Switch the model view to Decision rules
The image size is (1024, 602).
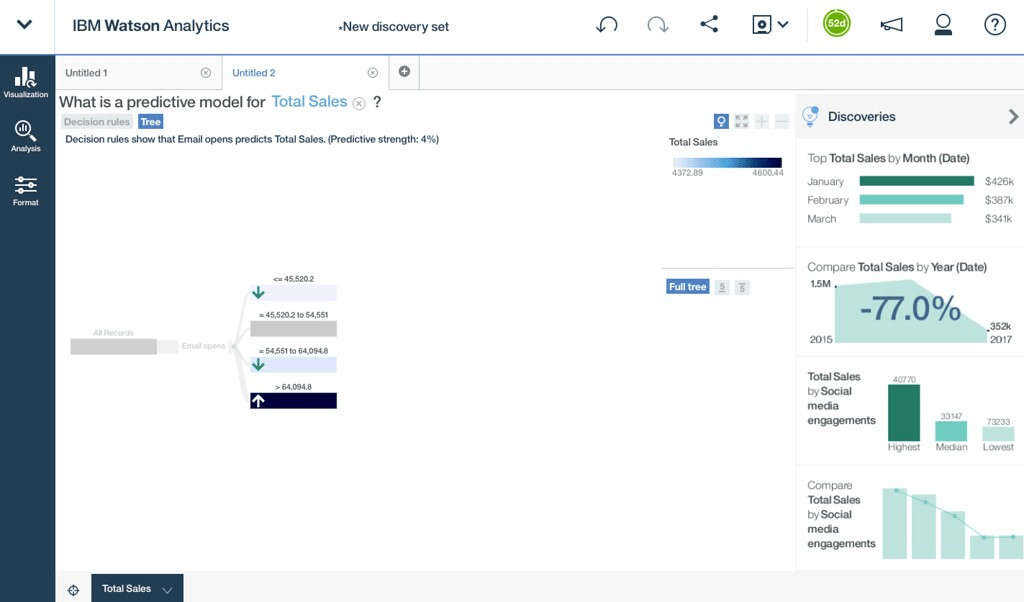[96, 121]
